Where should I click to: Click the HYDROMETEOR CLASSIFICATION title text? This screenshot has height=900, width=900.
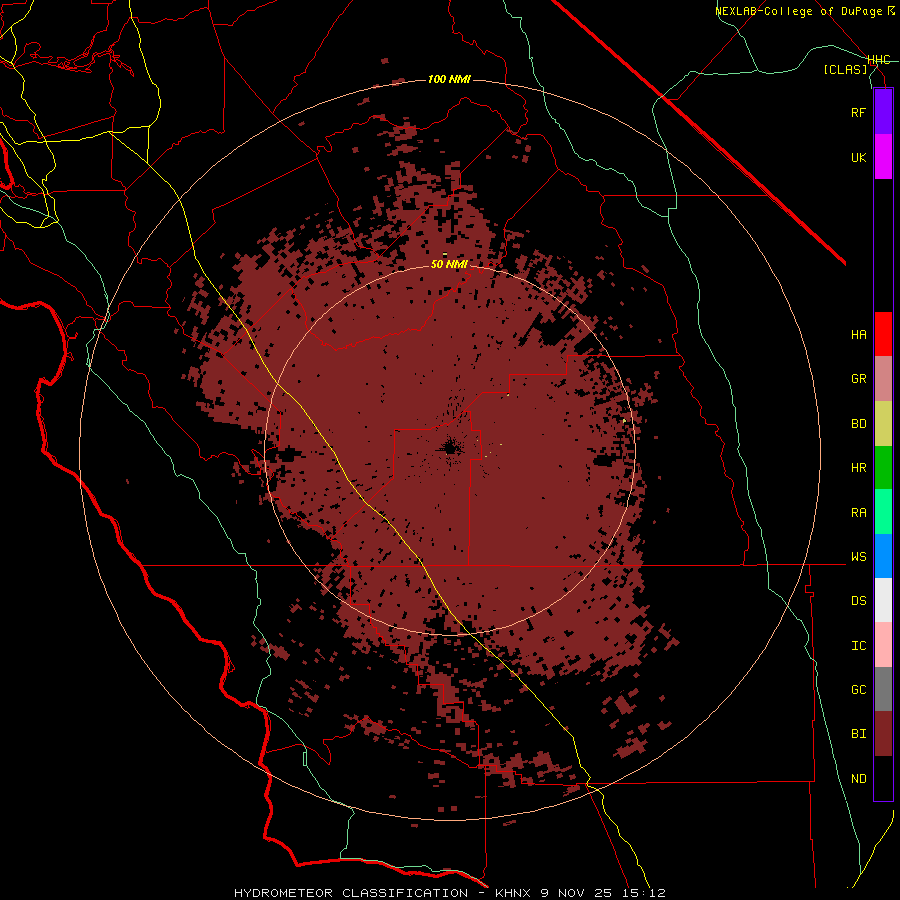point(351,893)
